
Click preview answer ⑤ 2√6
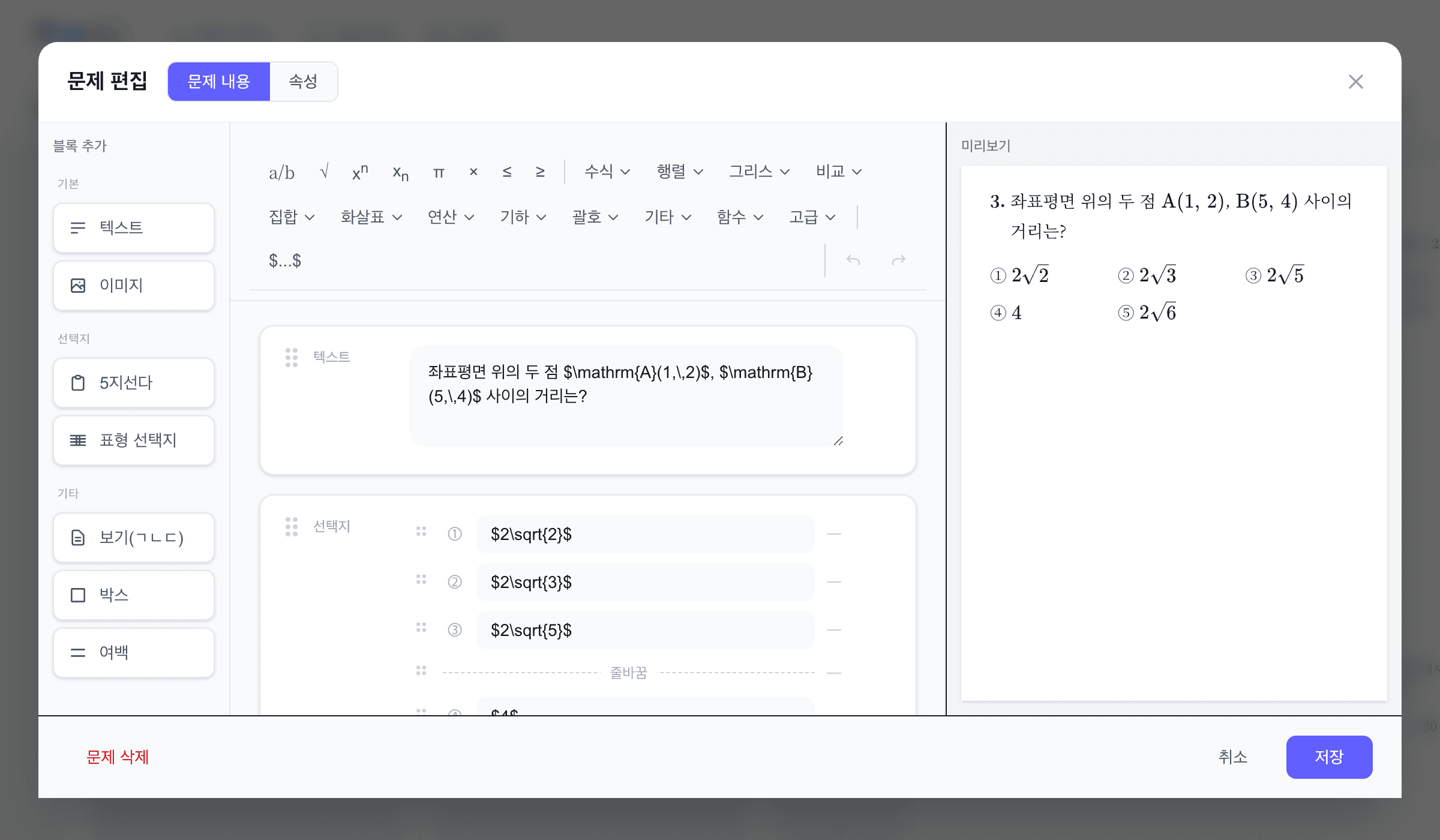(x=1147, y=313)
